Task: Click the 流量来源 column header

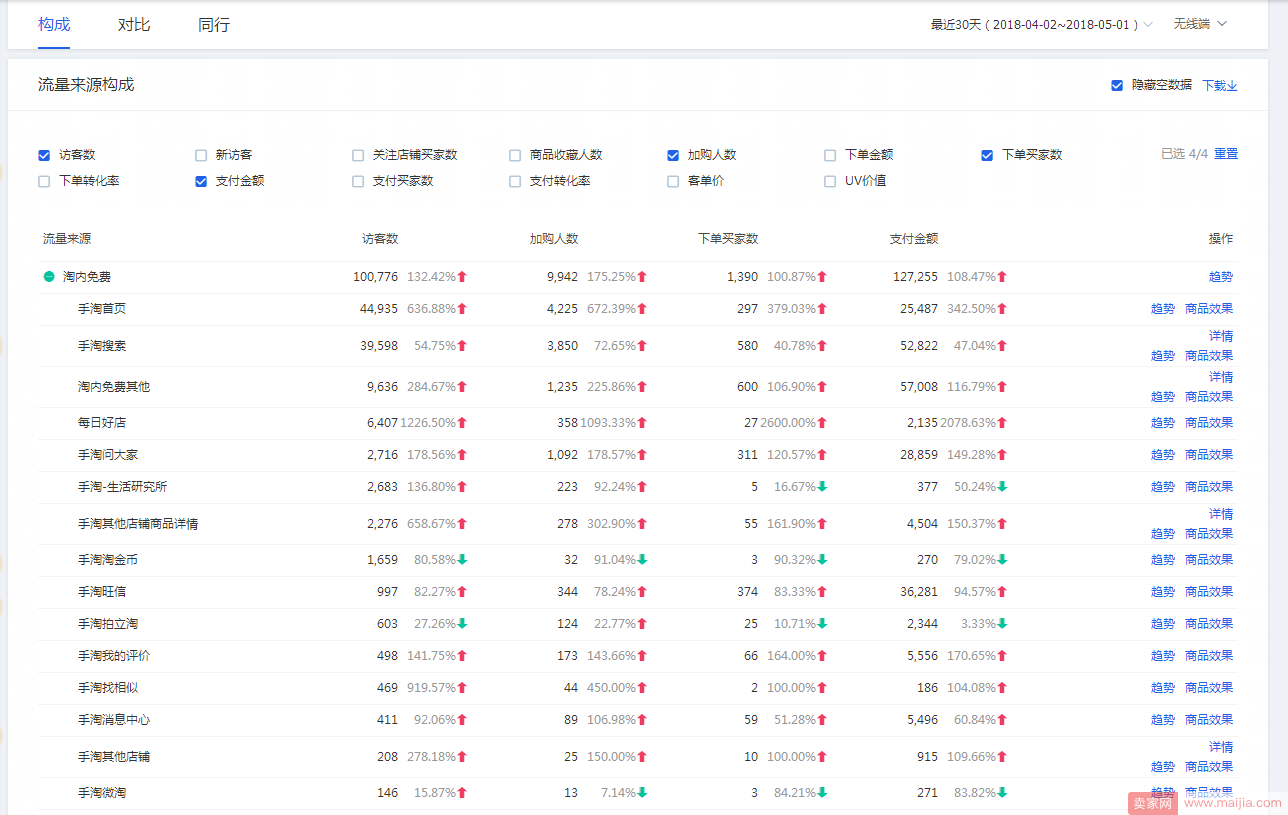Action: [x=67, y=239]
